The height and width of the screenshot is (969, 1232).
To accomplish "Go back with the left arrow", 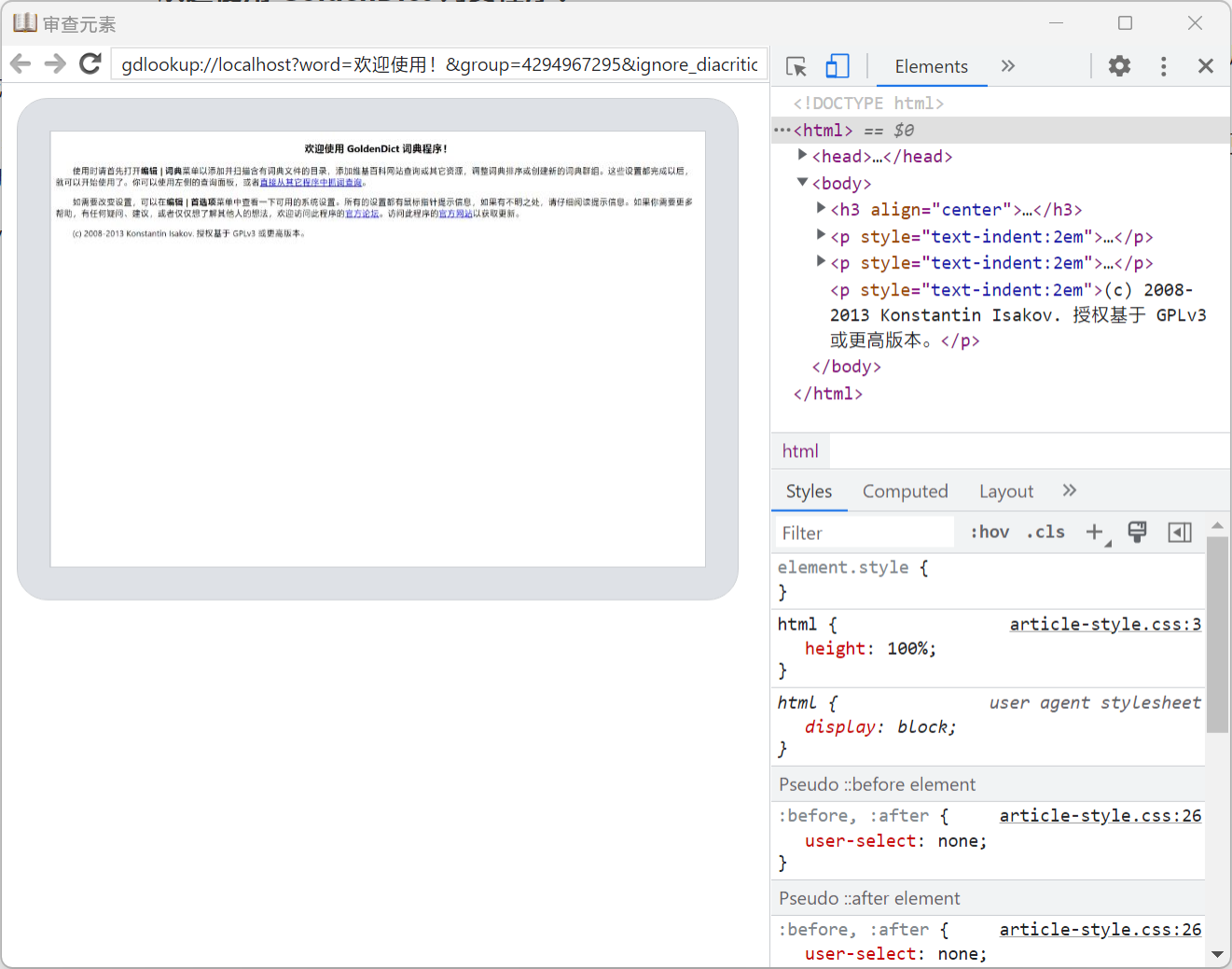I will pos(21,63).
